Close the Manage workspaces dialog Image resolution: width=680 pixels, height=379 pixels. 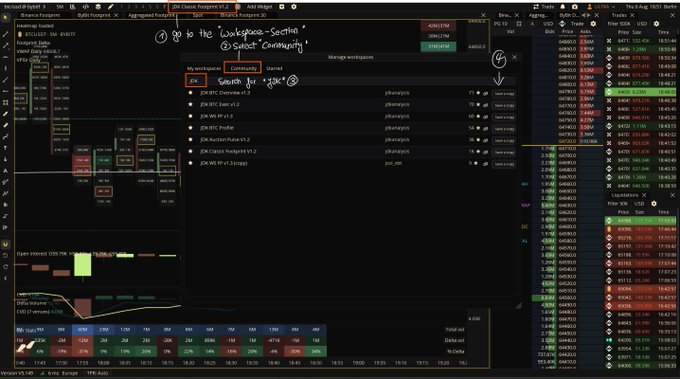[514, 57]
